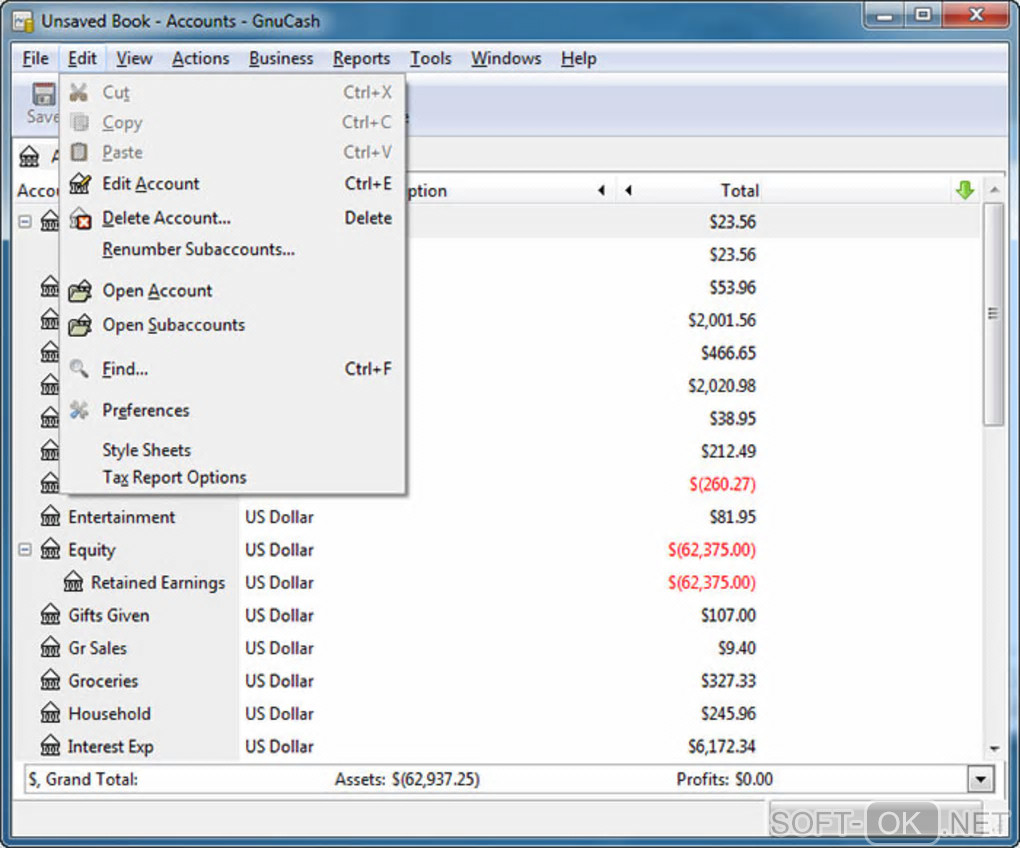The image size is (1020, 848).
Task: Click the Open Subaccounts folder icon
Action: [80, 325]
